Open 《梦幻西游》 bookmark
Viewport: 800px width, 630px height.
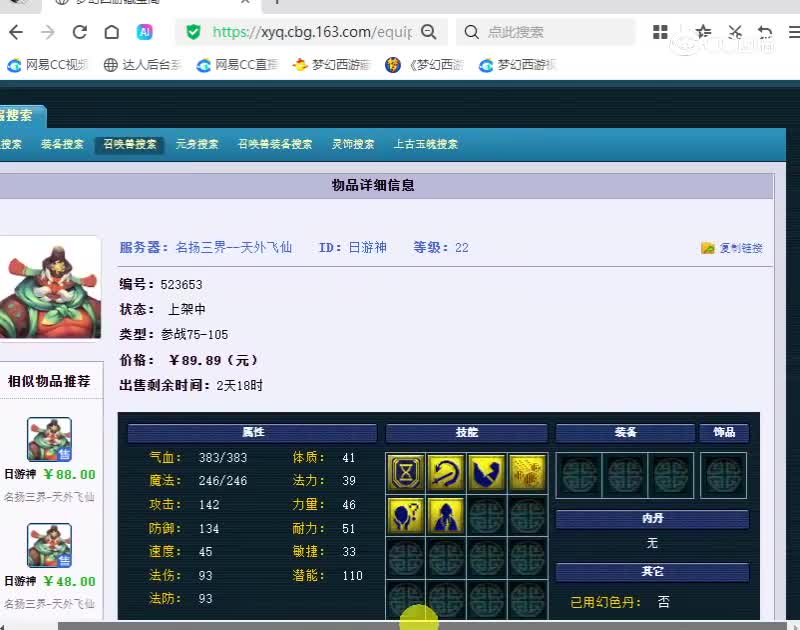pyautogui.click(x=424, y=65)
